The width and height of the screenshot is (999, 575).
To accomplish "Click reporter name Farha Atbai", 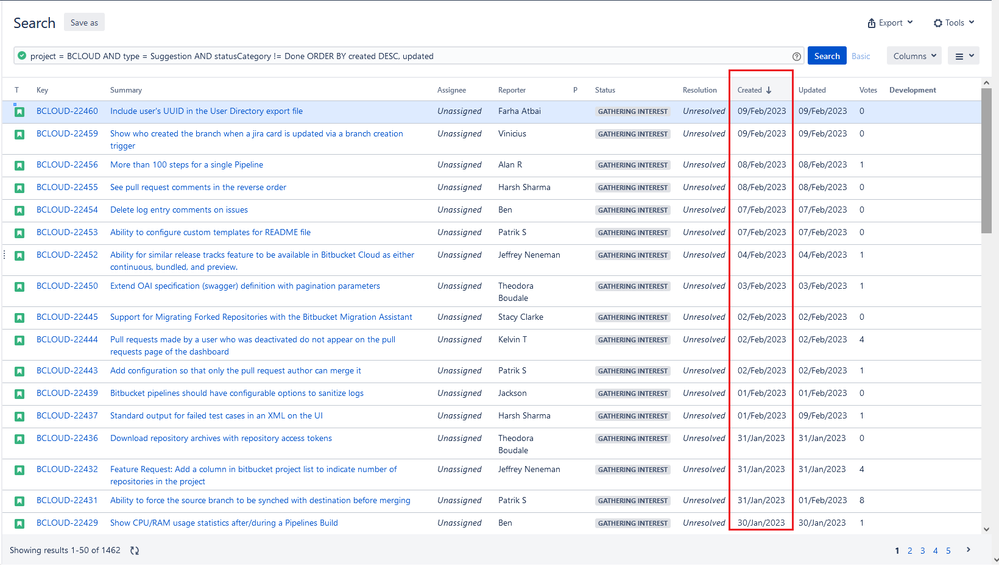I will [x=519, y=111].
